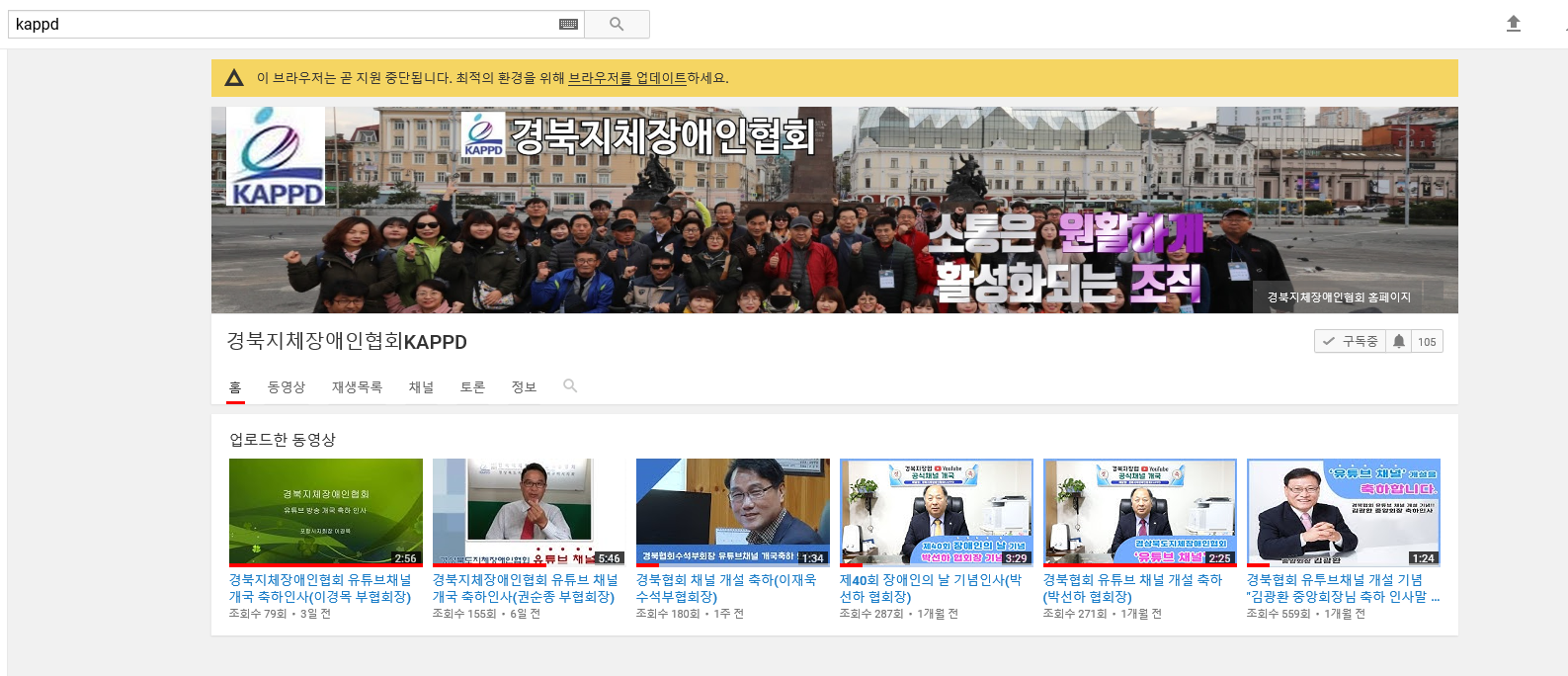Click the KAPPD channel logo avatar
Viewport: 1568px width, 676px height.
click(x=276, y=156)
